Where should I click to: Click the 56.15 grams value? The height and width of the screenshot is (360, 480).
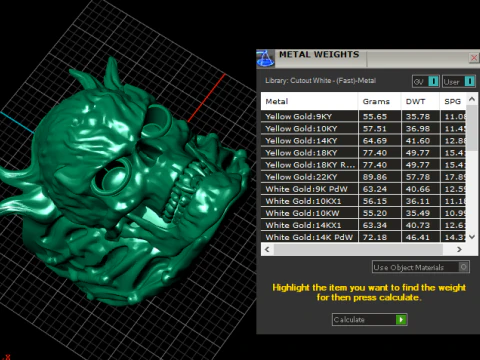point(375,201)
